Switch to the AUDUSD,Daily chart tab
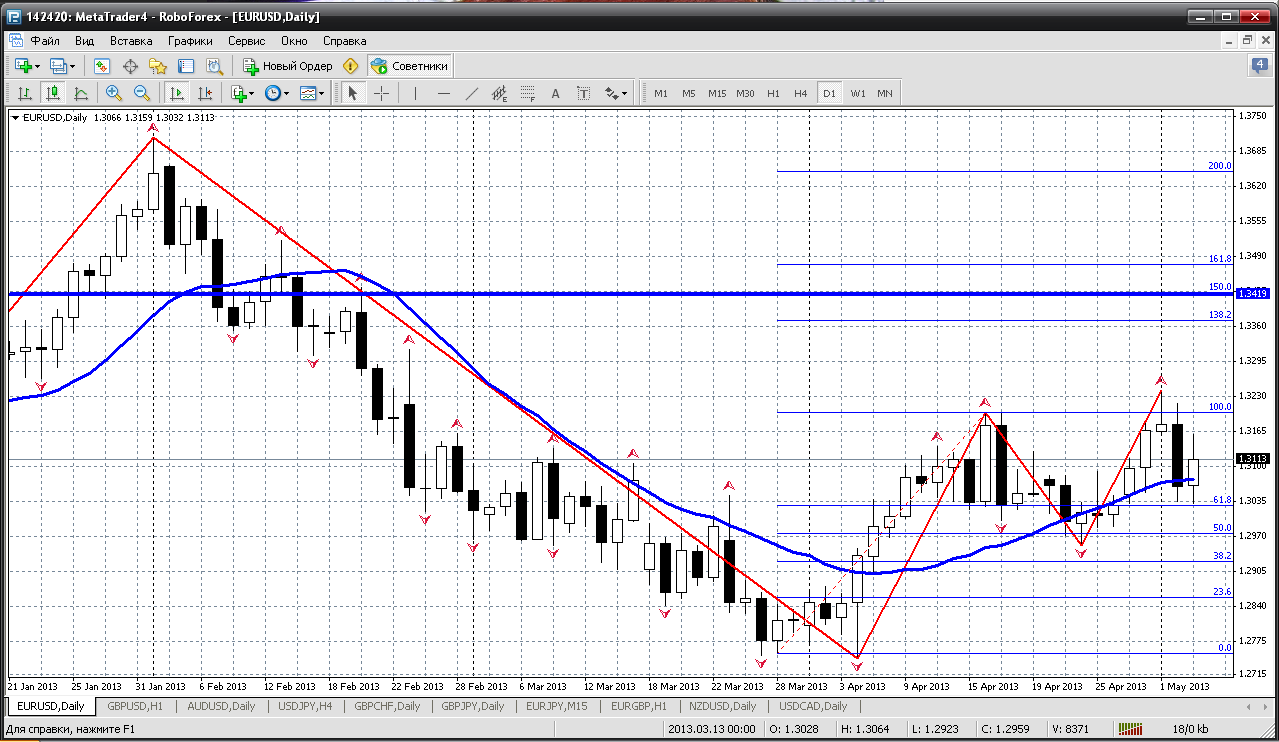Image resolution: width=1279 pixels, height=742 pixels. coord(221,706)
